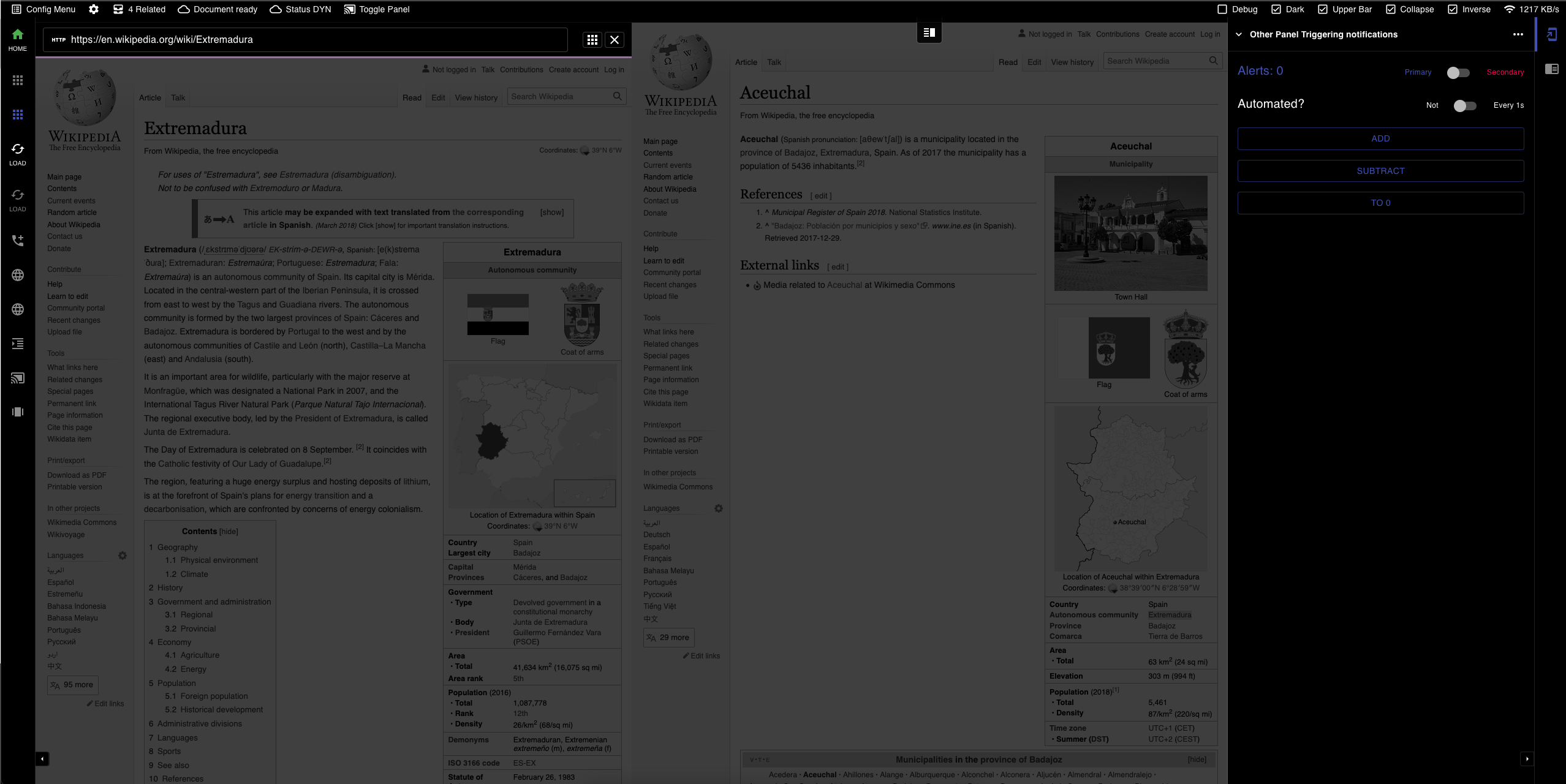Click the first globe icon in left sidebar
This screenshot has height=784, width=1566.
(x=18, y=275)
